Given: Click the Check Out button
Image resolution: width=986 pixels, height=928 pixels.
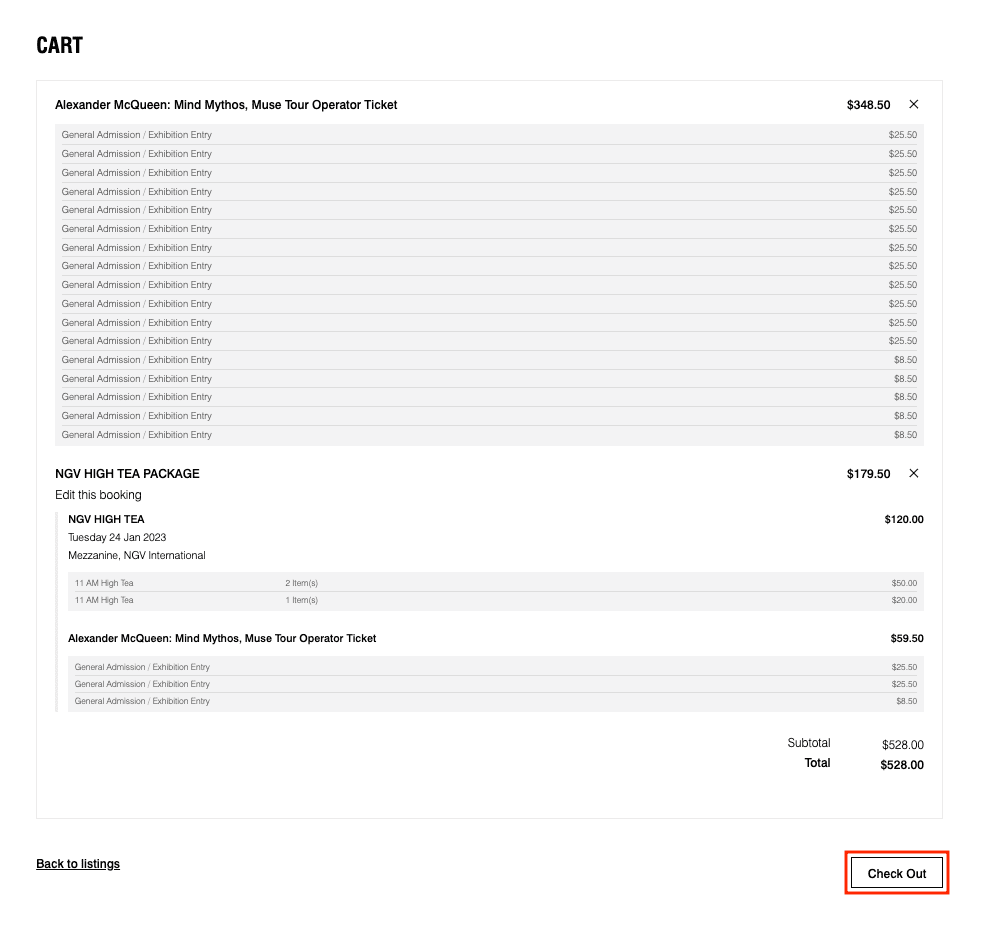Looking at the screenshot, I should pyautogui.click(x=896, y=873).
